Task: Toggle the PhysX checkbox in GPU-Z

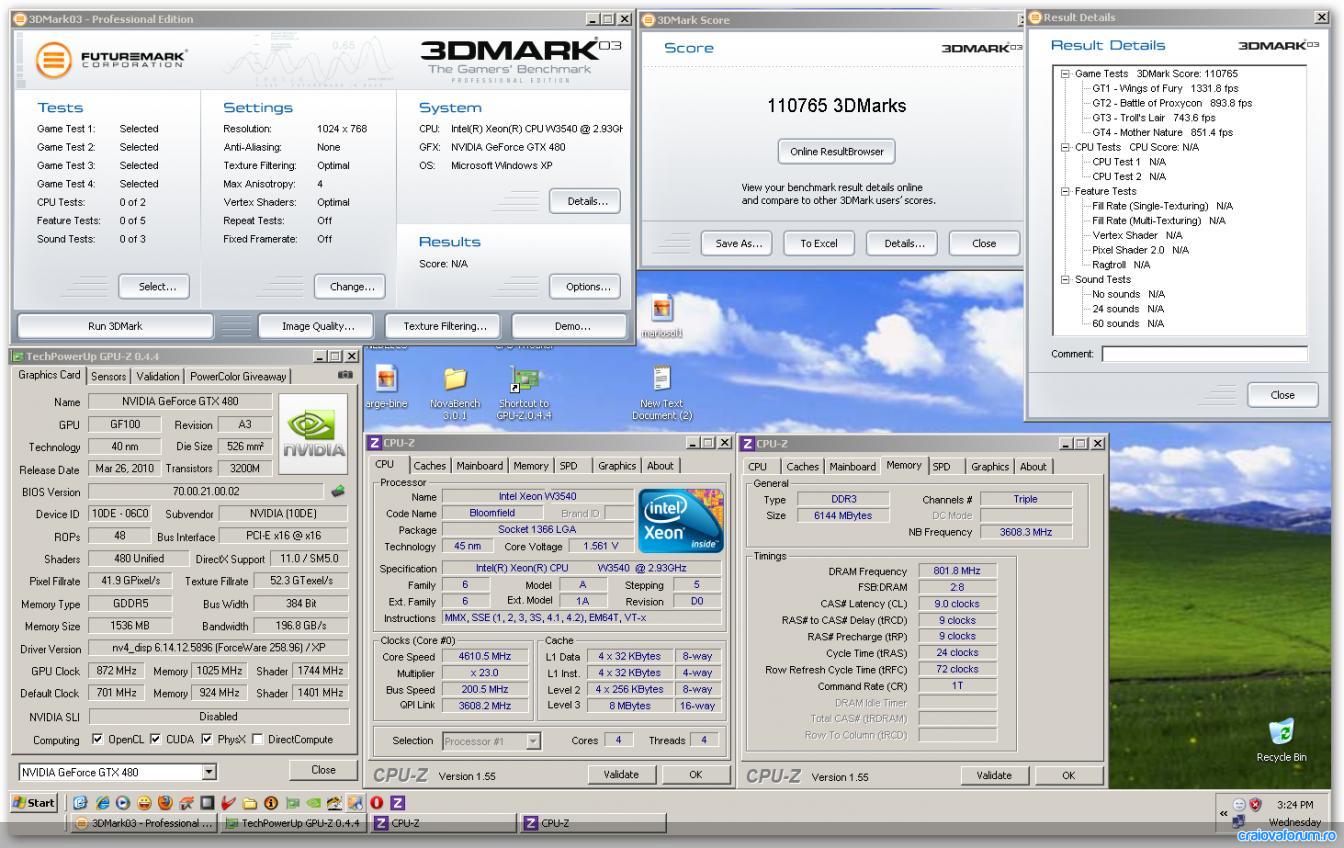Action: (x=205, y=740)
